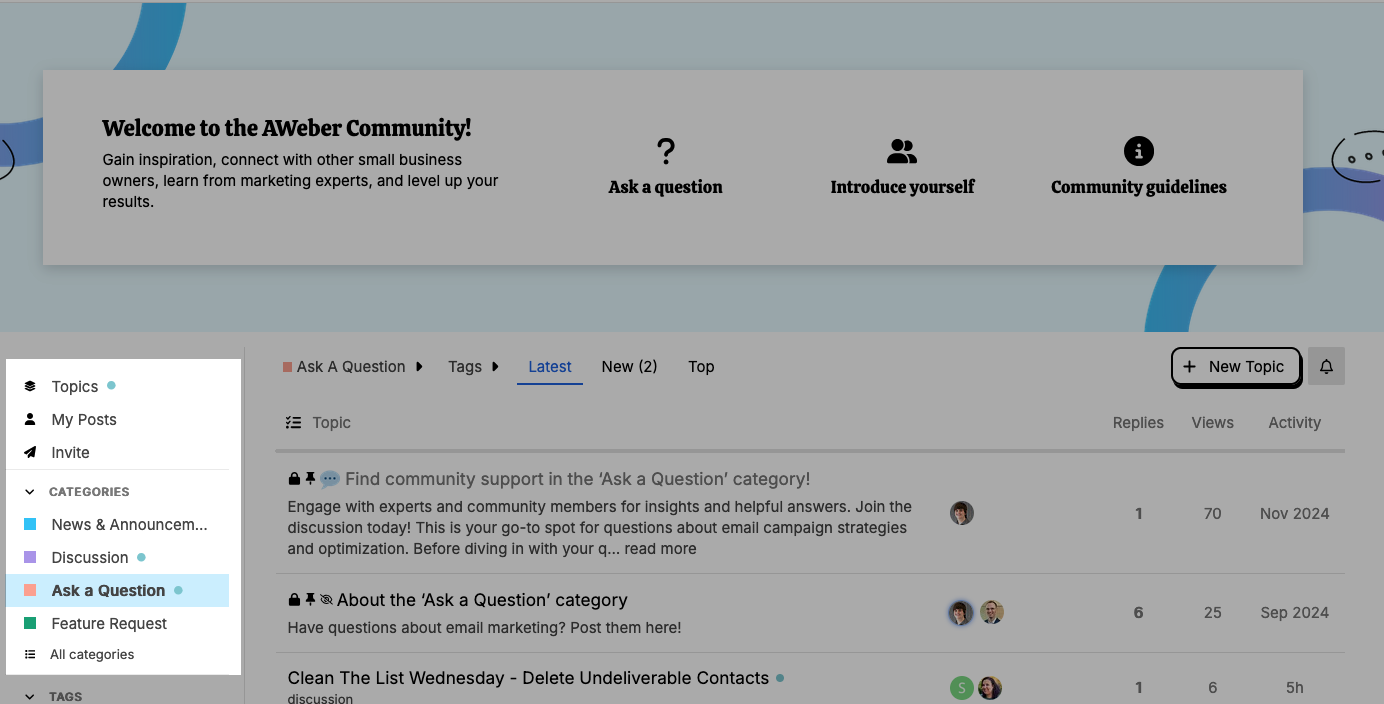The width and height of the screenshot is (1384, 704).
Task: Click the topic list filter icon beside Topic header
Action: (293, 422)
